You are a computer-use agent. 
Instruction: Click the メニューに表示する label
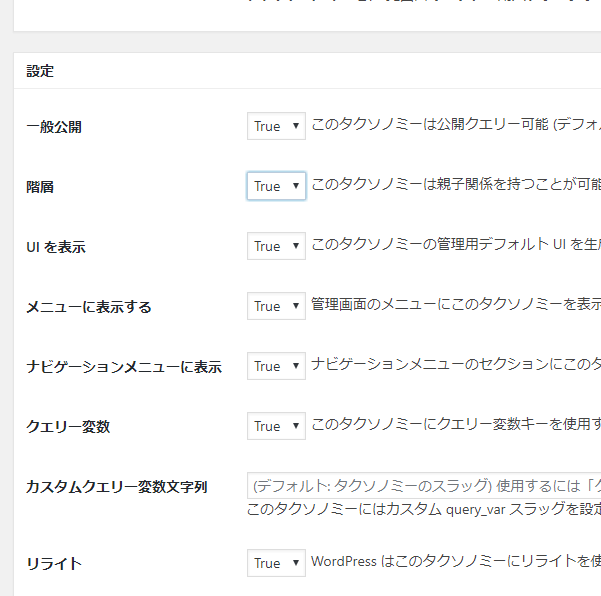click(x=89, y=307)
